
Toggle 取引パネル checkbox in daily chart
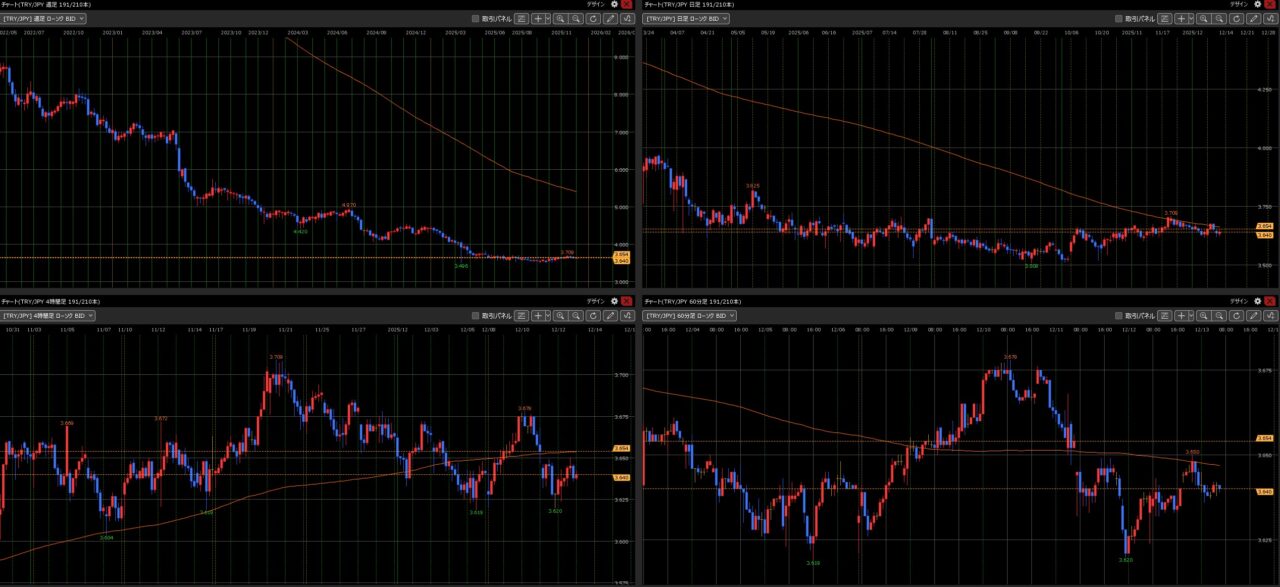click(1120, 18)
